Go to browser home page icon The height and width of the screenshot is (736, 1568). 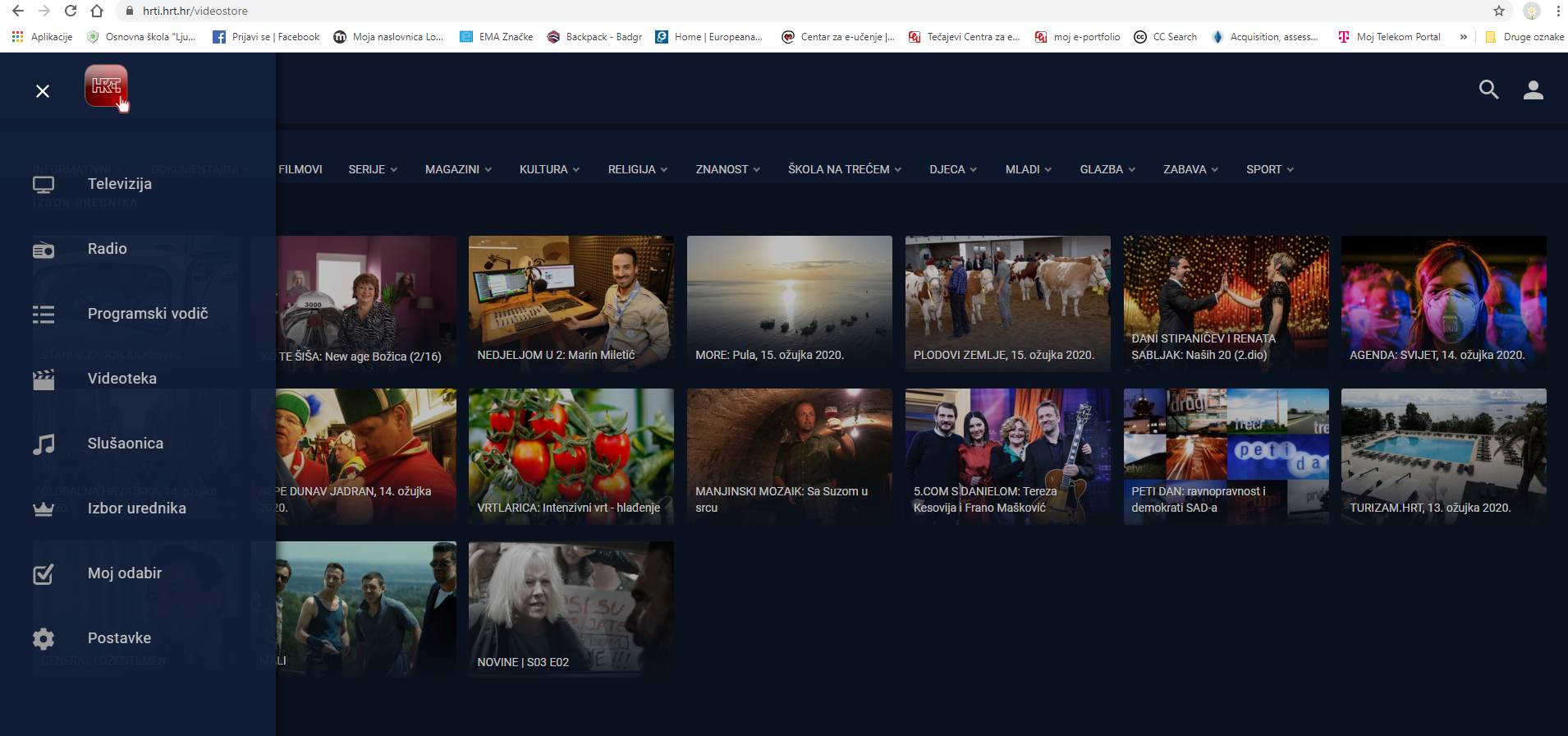97,11
